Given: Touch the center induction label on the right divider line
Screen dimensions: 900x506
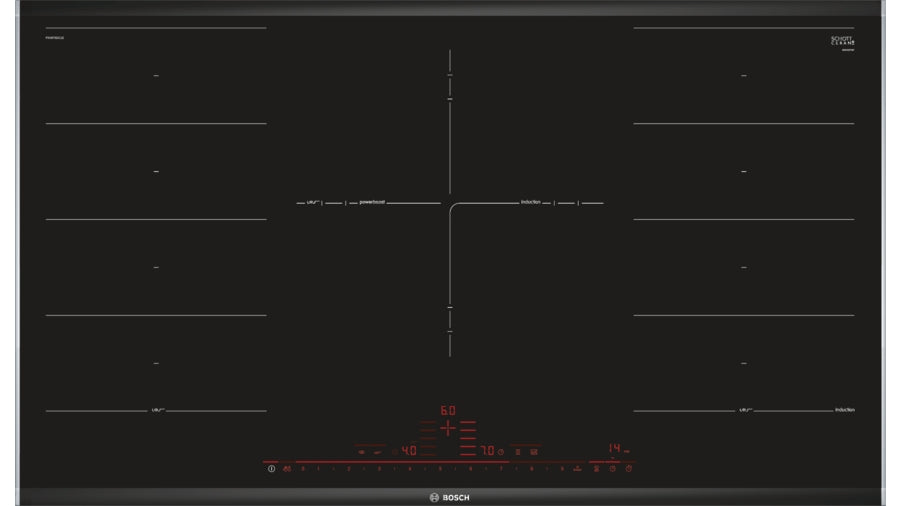Looking at the screenshot, I should 531,202.
